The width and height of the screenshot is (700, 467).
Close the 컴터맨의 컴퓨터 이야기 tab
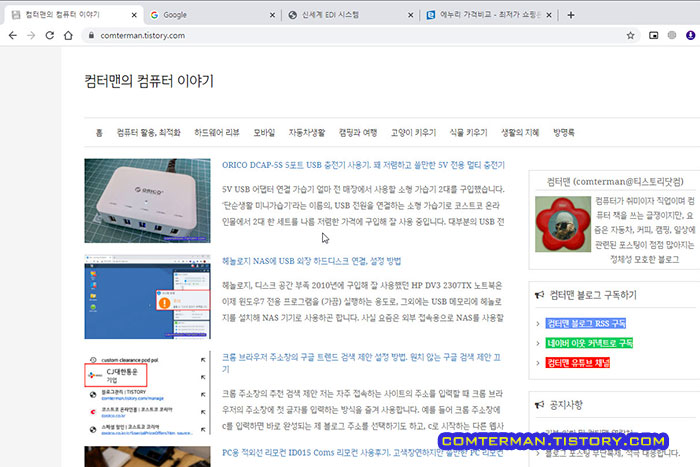pyautogui.click(x=134, y=15)
